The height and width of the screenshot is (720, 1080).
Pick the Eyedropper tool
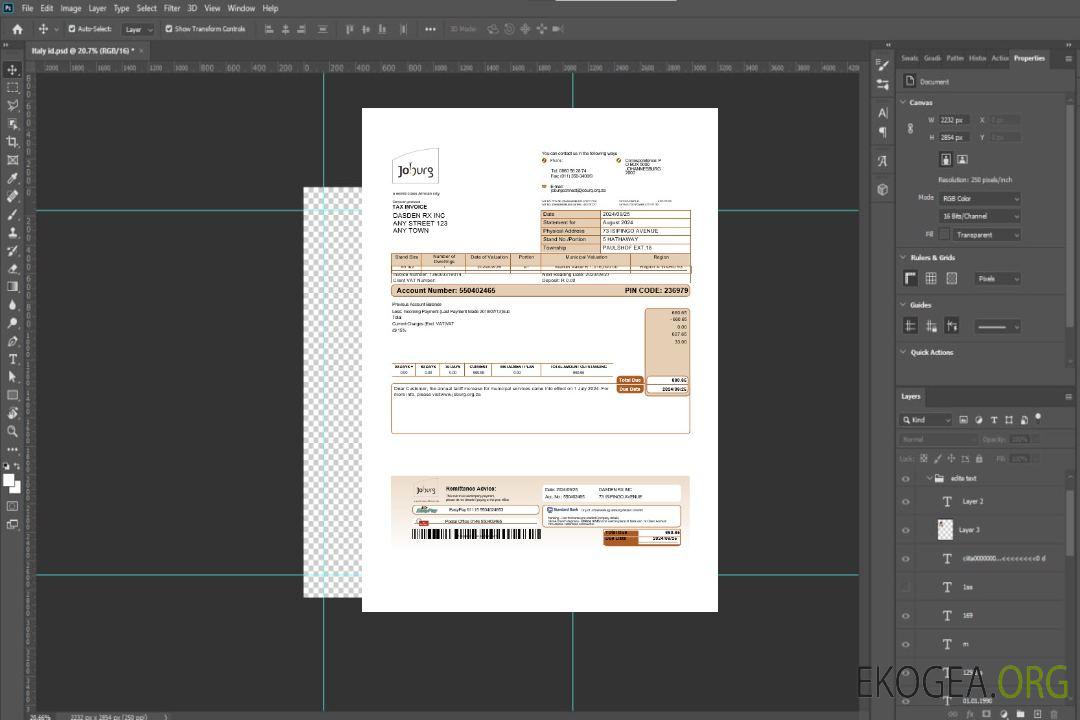click(x=13, y=178)
